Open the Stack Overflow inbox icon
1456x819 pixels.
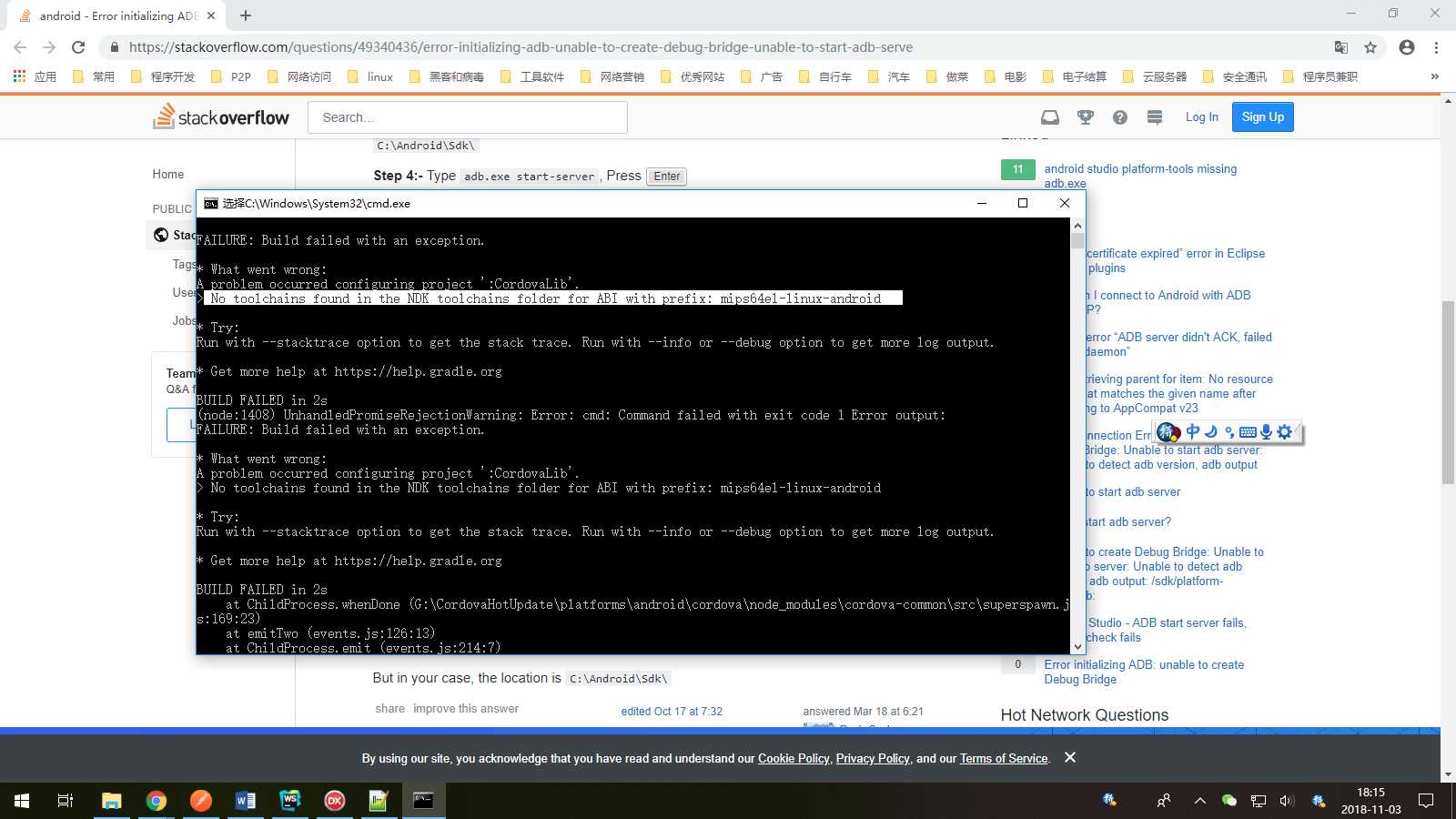(1050, 117)
